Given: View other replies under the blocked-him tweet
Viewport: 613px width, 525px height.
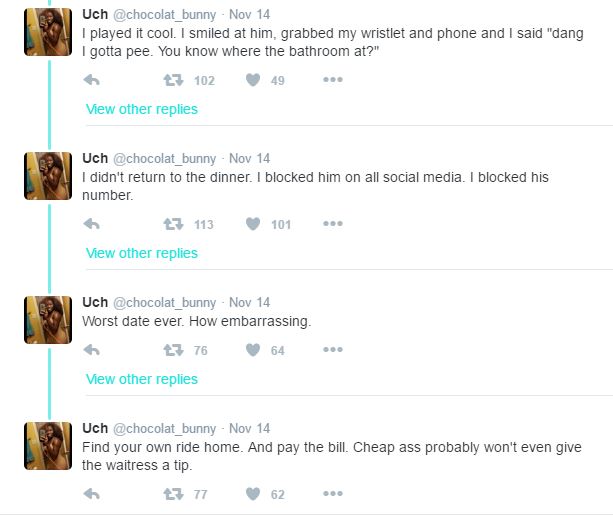Looking at the screenshot, I should click(x=142, y=253).
